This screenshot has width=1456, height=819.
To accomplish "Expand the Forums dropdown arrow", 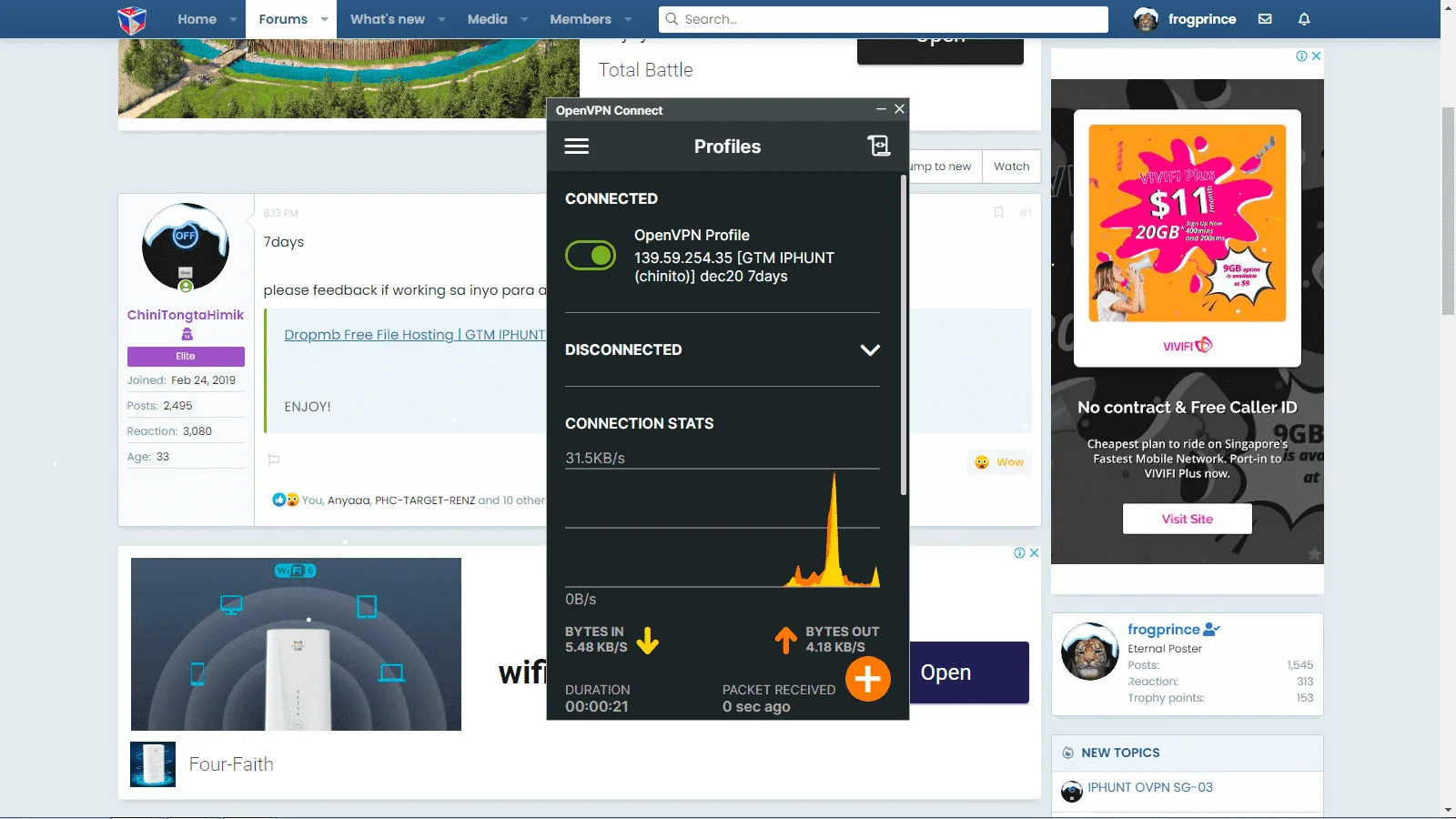I will tap(324, 19).
